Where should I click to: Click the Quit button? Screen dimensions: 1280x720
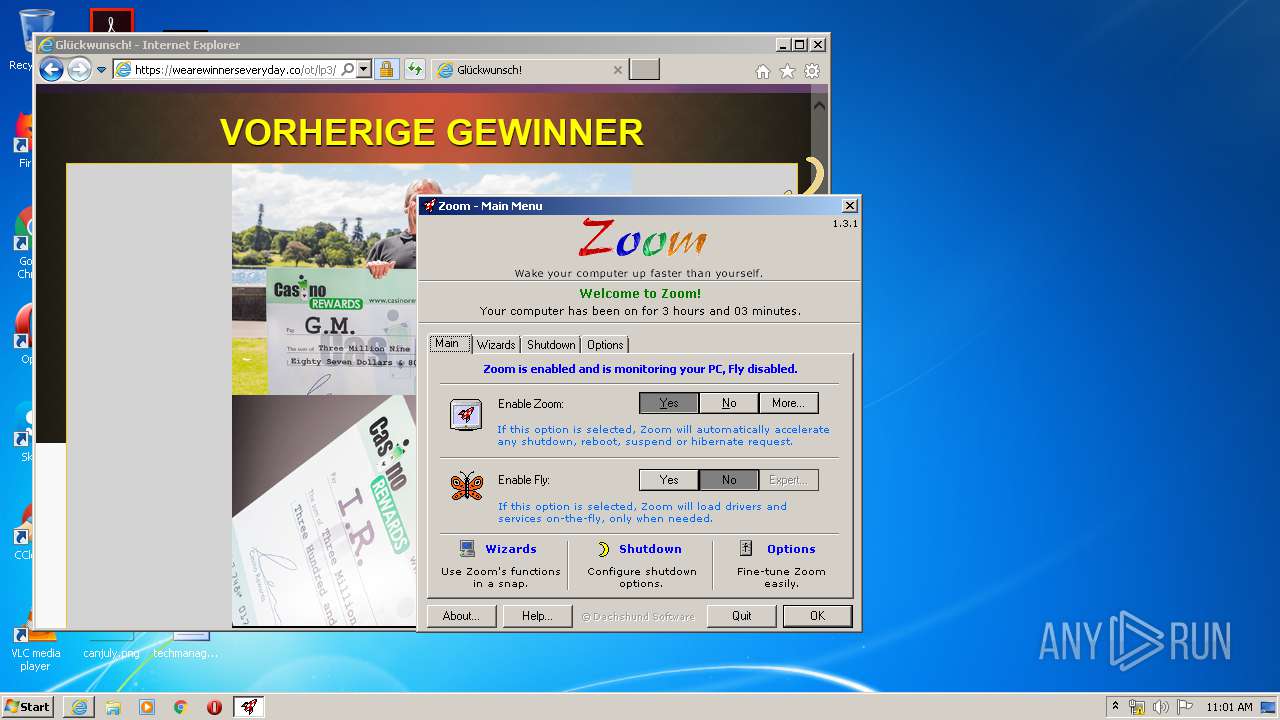click(741, 616)
